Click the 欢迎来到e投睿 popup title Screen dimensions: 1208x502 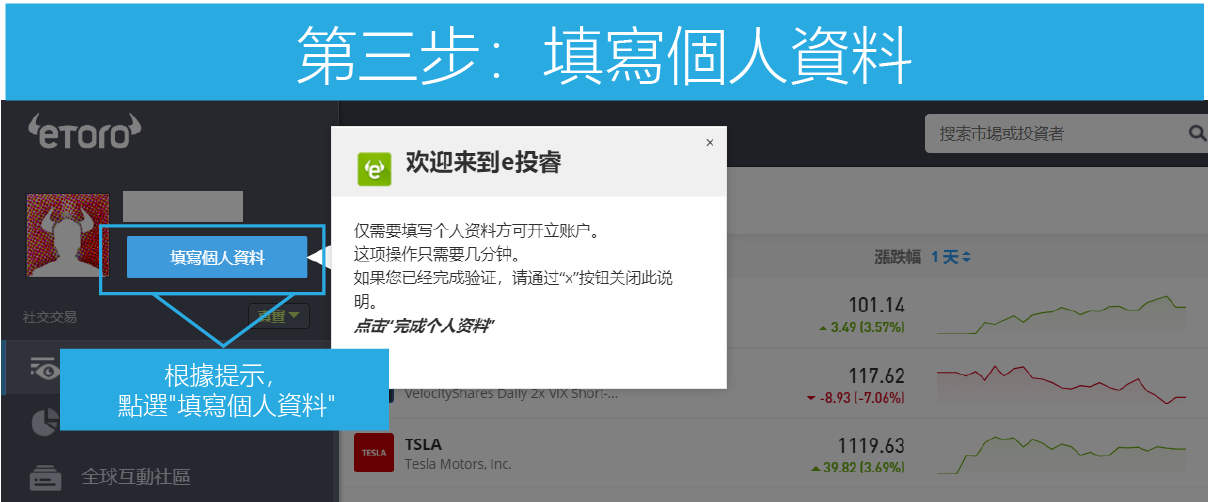483,164
